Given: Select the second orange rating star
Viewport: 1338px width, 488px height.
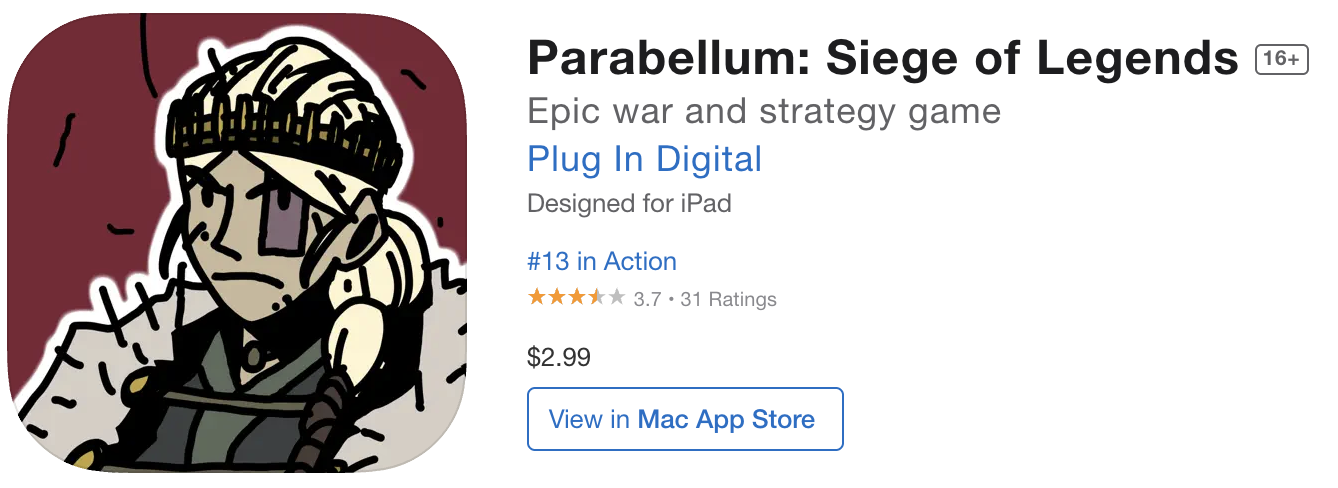Looking at the screenshot, I should (557, 297).
